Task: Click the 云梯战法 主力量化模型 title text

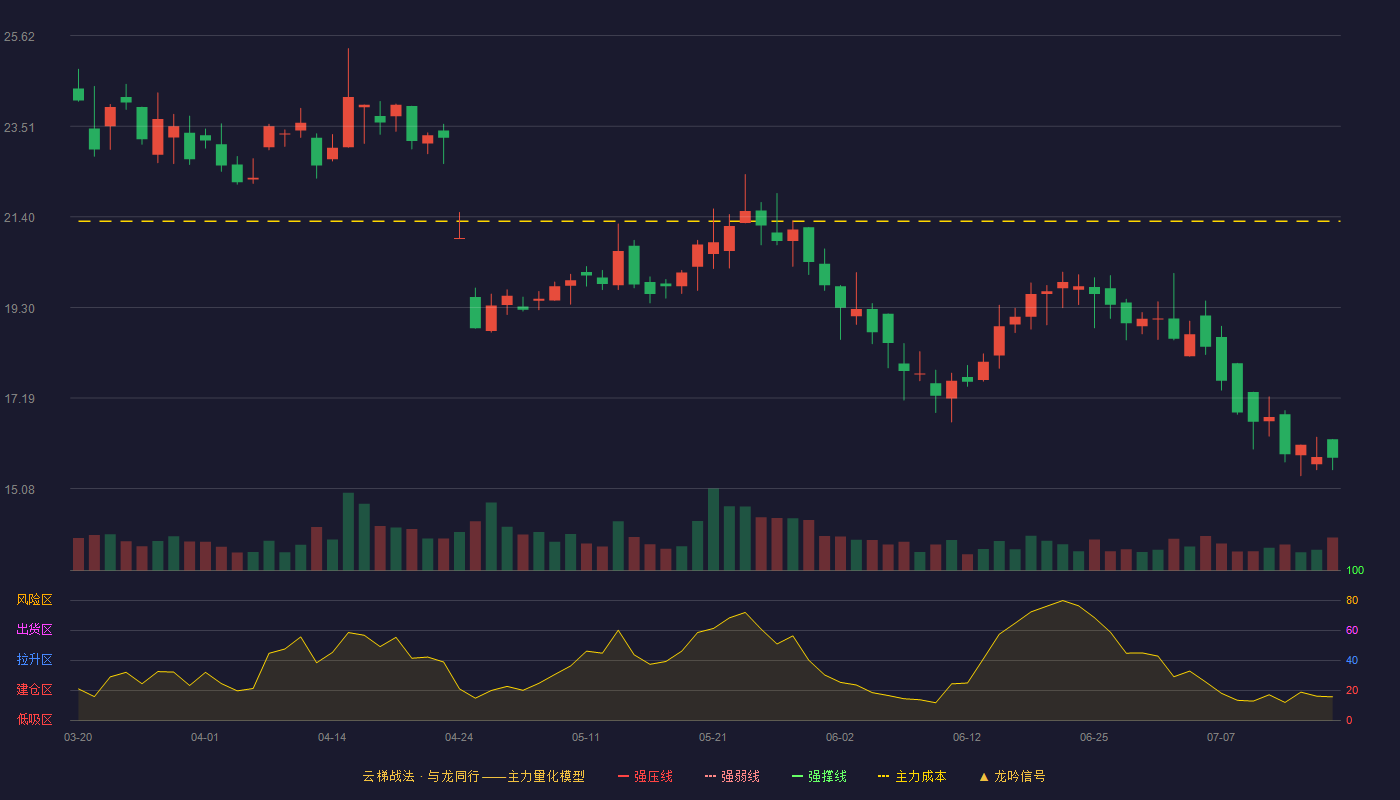Action: [x=473, y=776]
